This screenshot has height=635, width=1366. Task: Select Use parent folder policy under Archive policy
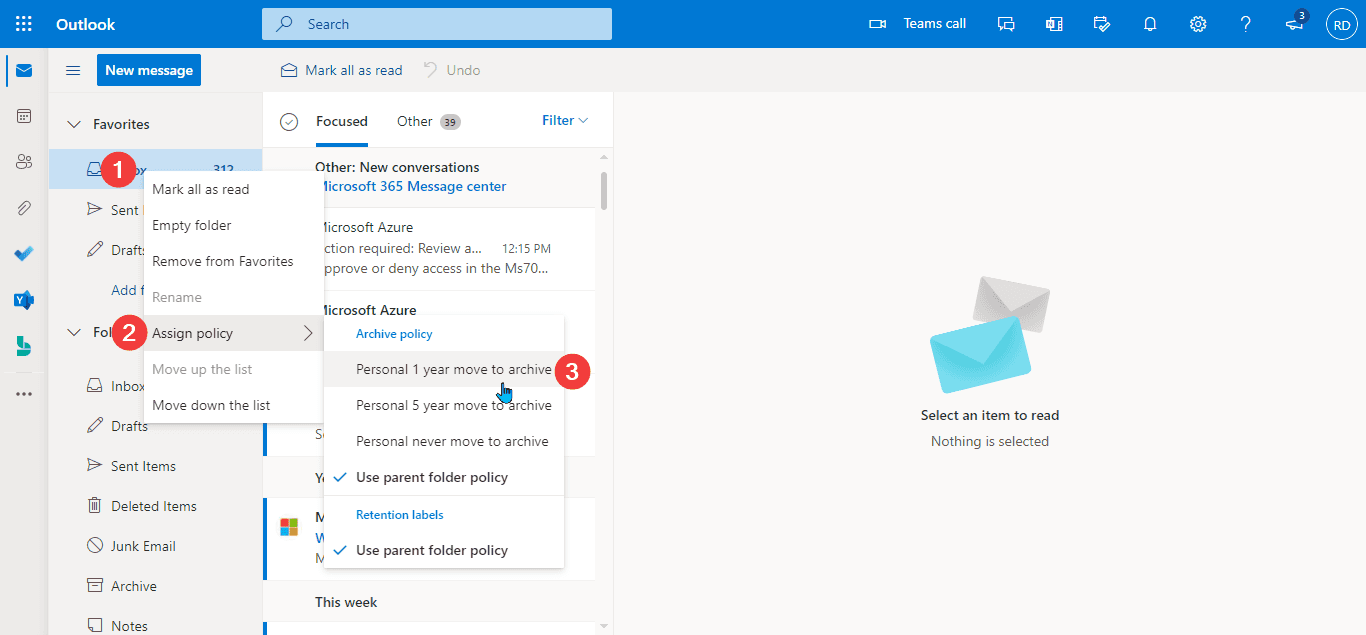tap(444, 477)
